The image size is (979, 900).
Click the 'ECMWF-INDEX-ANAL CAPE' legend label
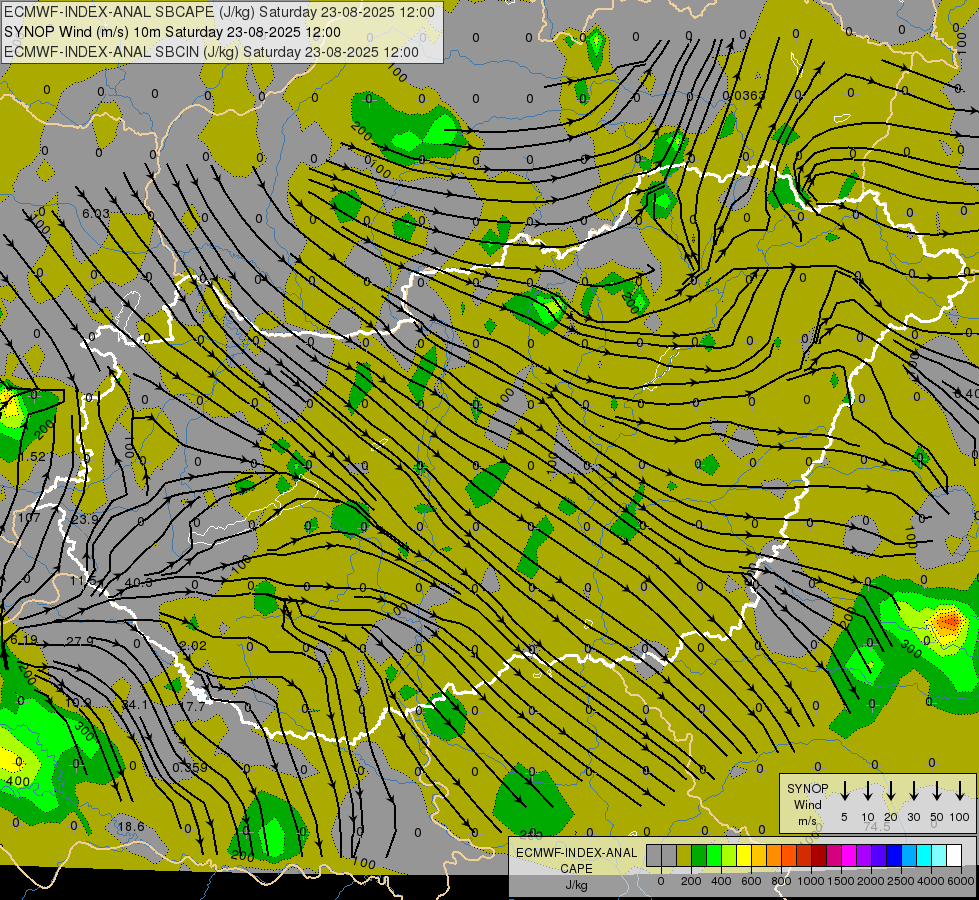[576, 860]
